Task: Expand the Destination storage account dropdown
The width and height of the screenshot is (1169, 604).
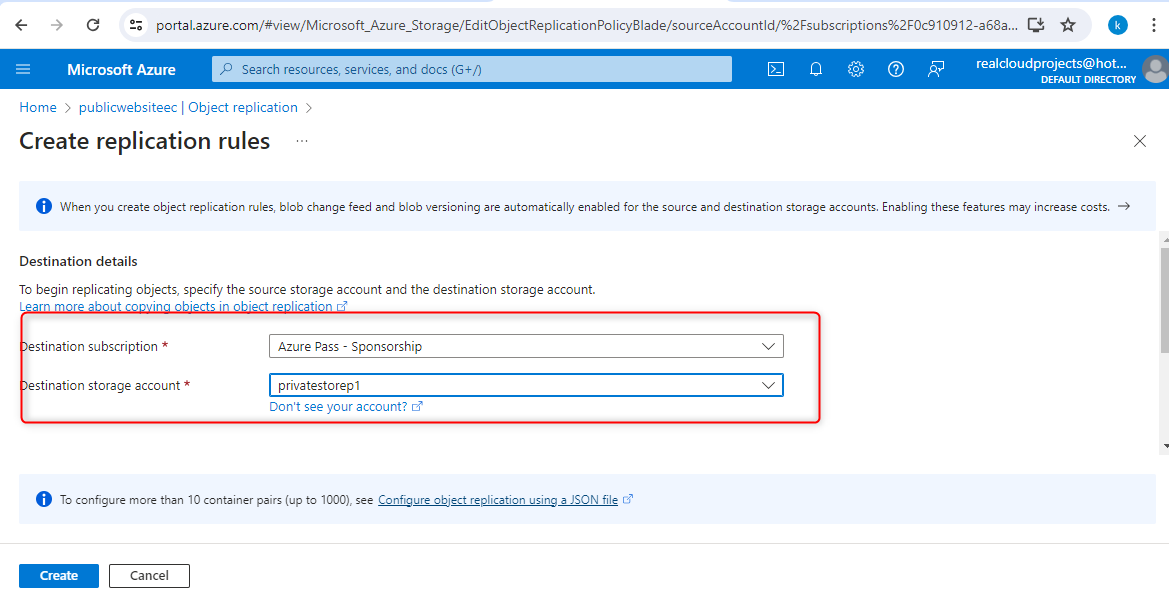Action: (x=526, y=385)
